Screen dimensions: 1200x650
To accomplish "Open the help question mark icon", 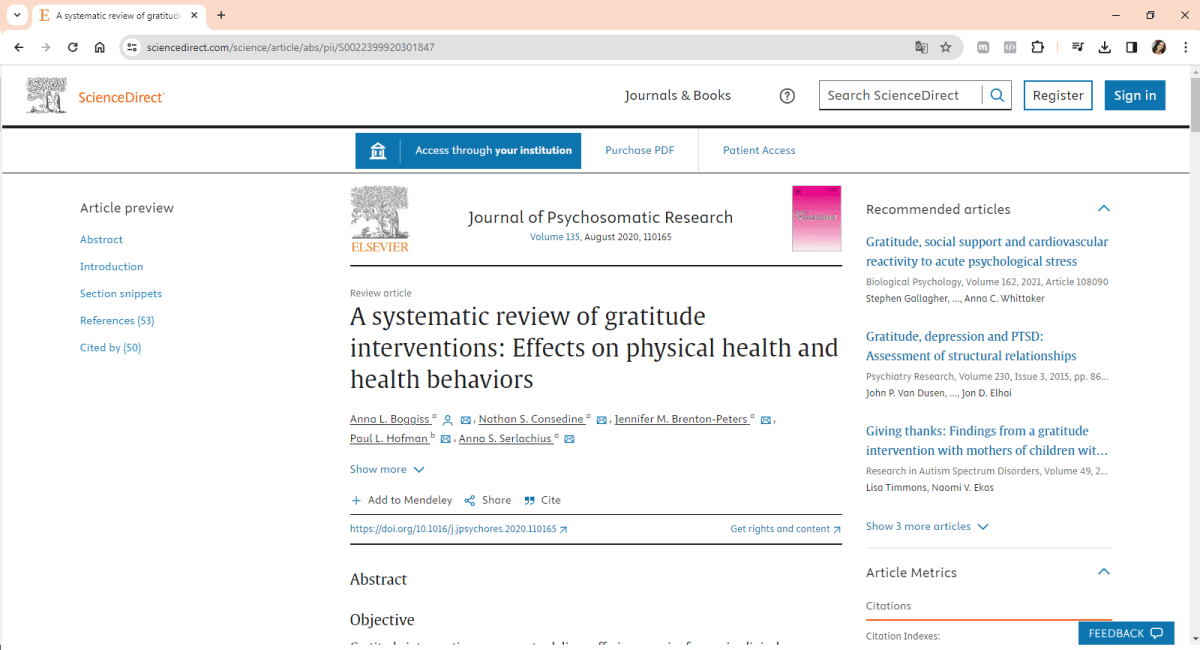I will click(787, 96).
